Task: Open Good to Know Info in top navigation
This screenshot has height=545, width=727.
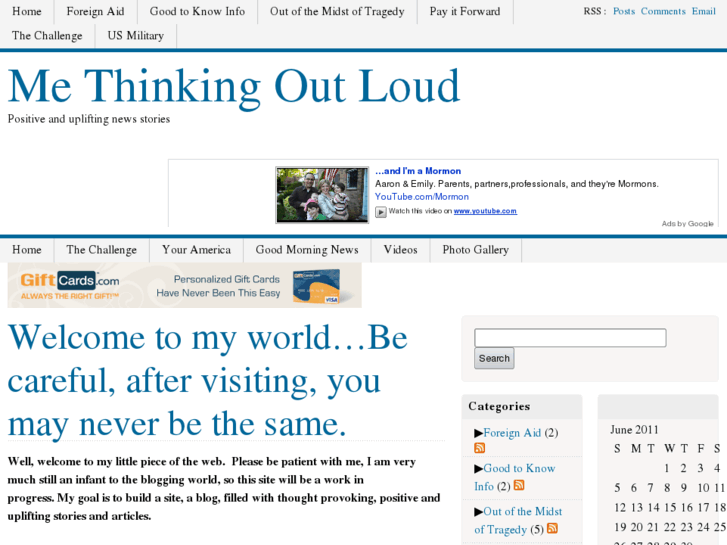Action: 198,12
